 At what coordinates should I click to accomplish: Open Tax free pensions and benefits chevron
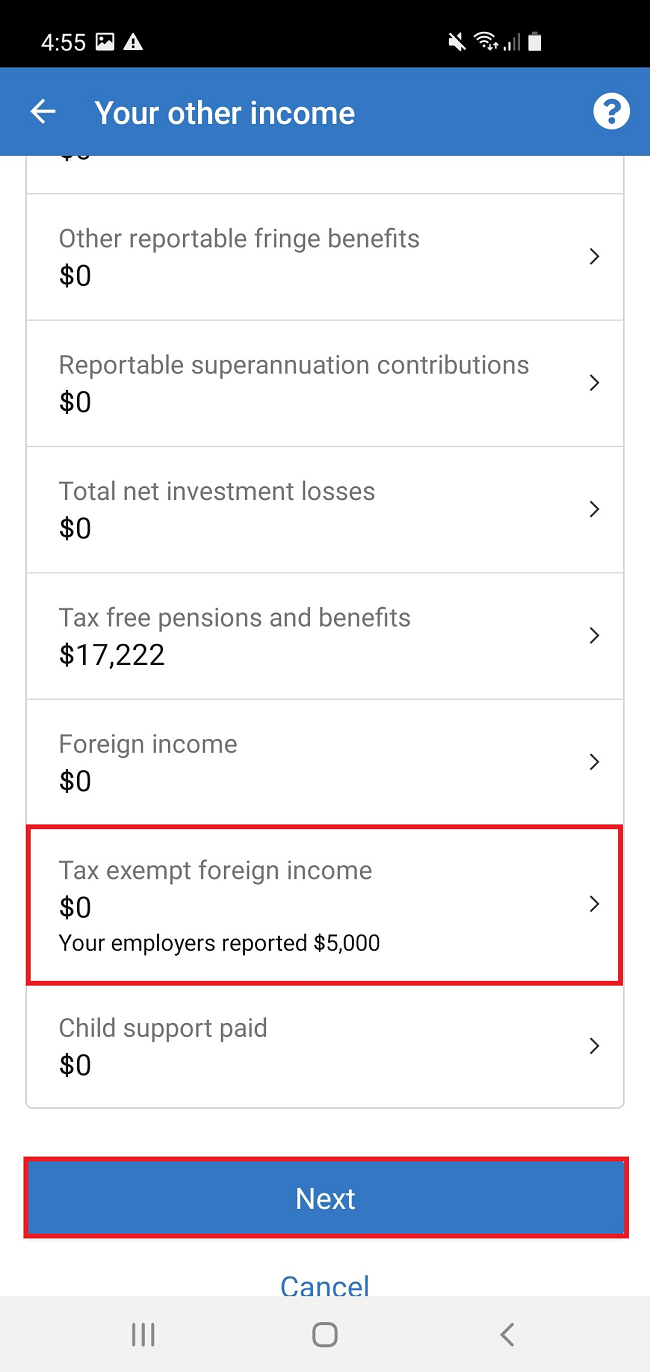click(594, 636)
